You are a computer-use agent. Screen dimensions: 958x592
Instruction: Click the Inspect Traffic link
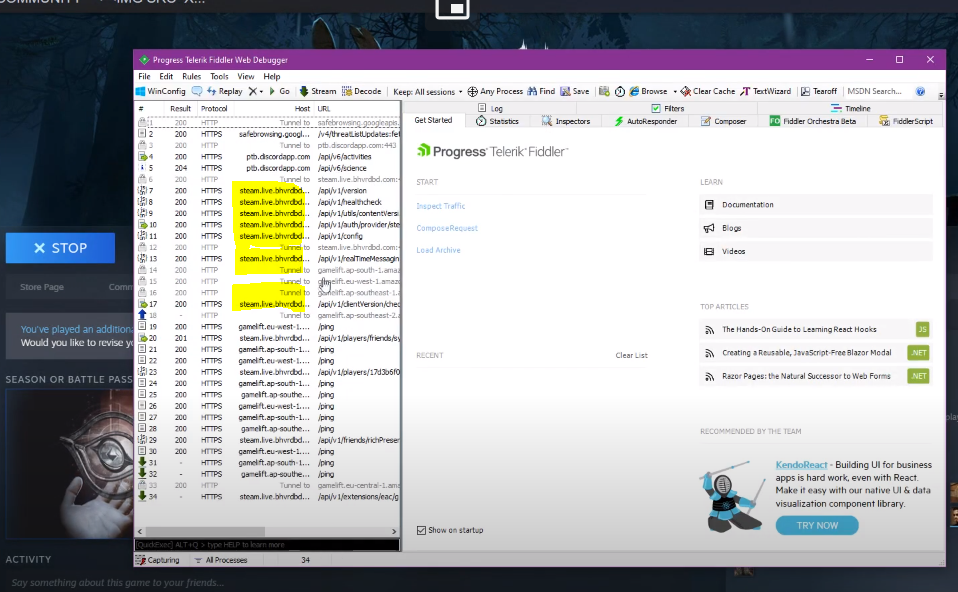point(441,206)
